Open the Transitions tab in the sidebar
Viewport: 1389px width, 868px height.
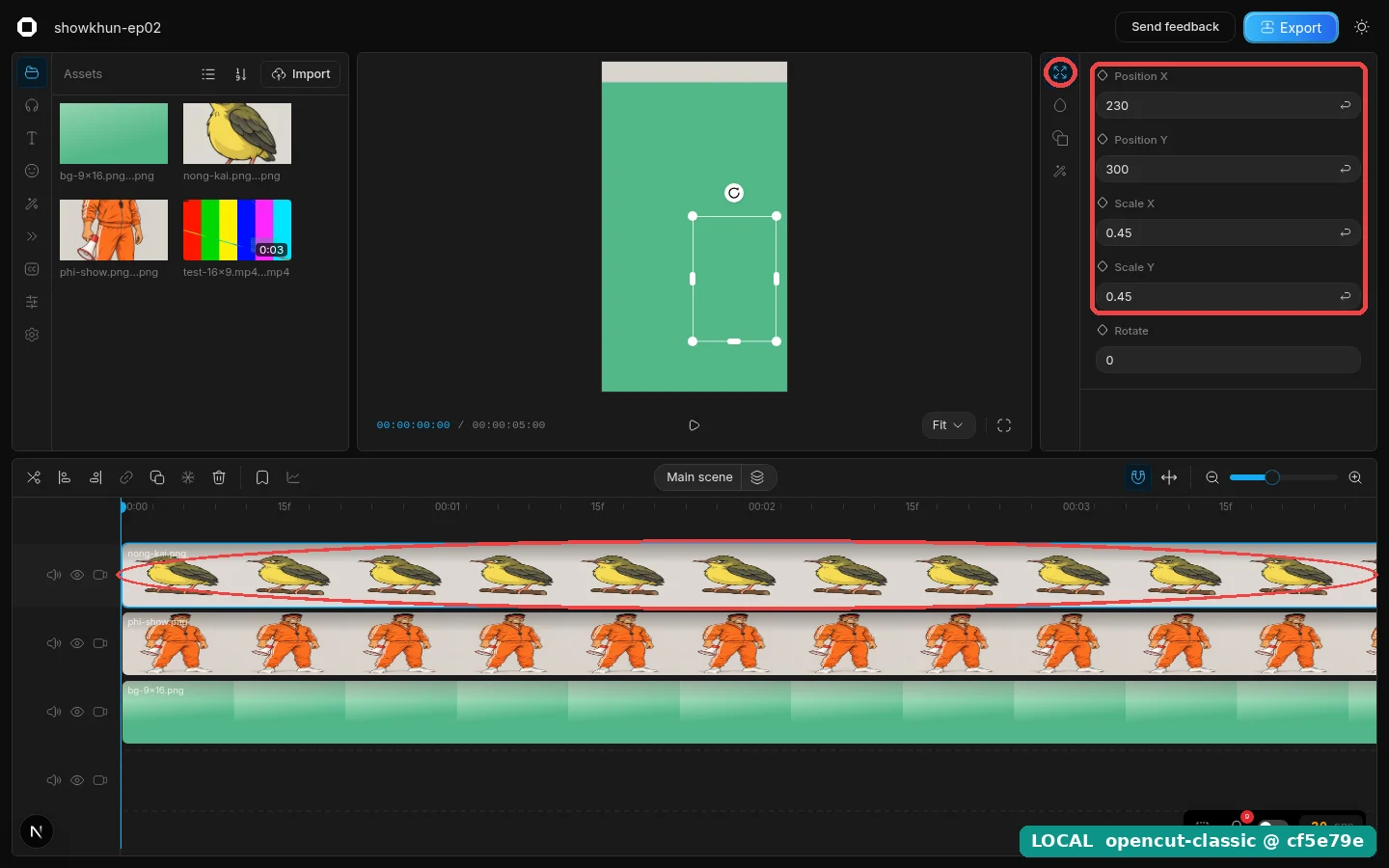(x=32, y=236)
